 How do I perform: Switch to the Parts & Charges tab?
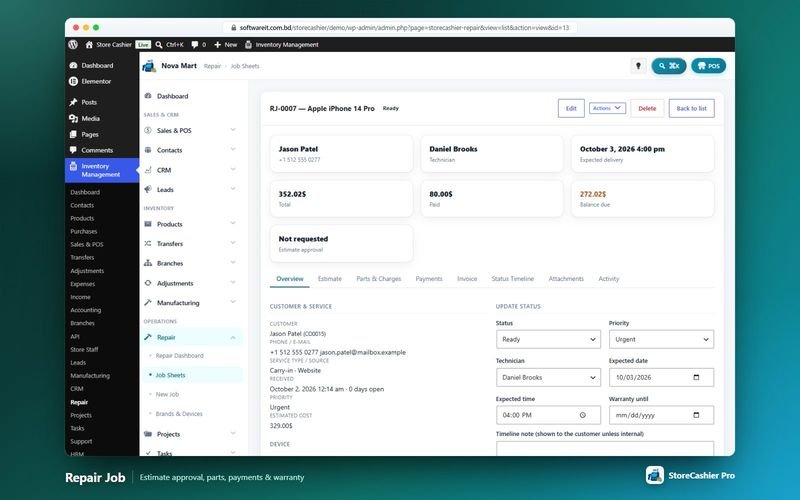pos(379,279)
